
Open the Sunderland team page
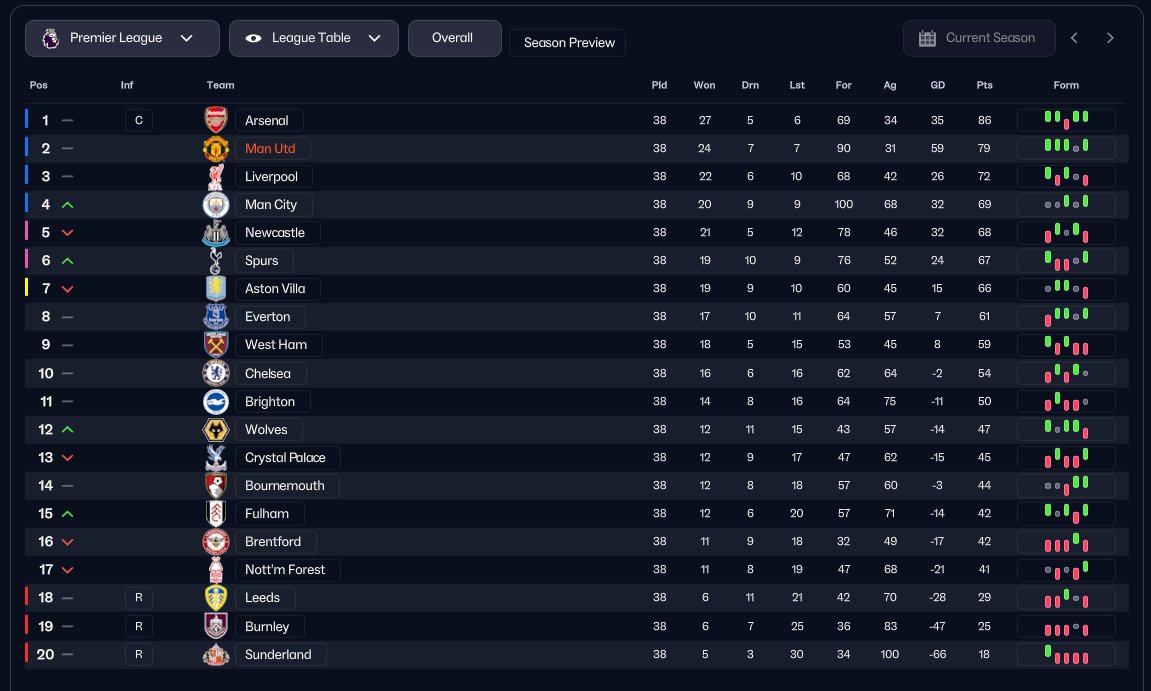coord(278,655)
